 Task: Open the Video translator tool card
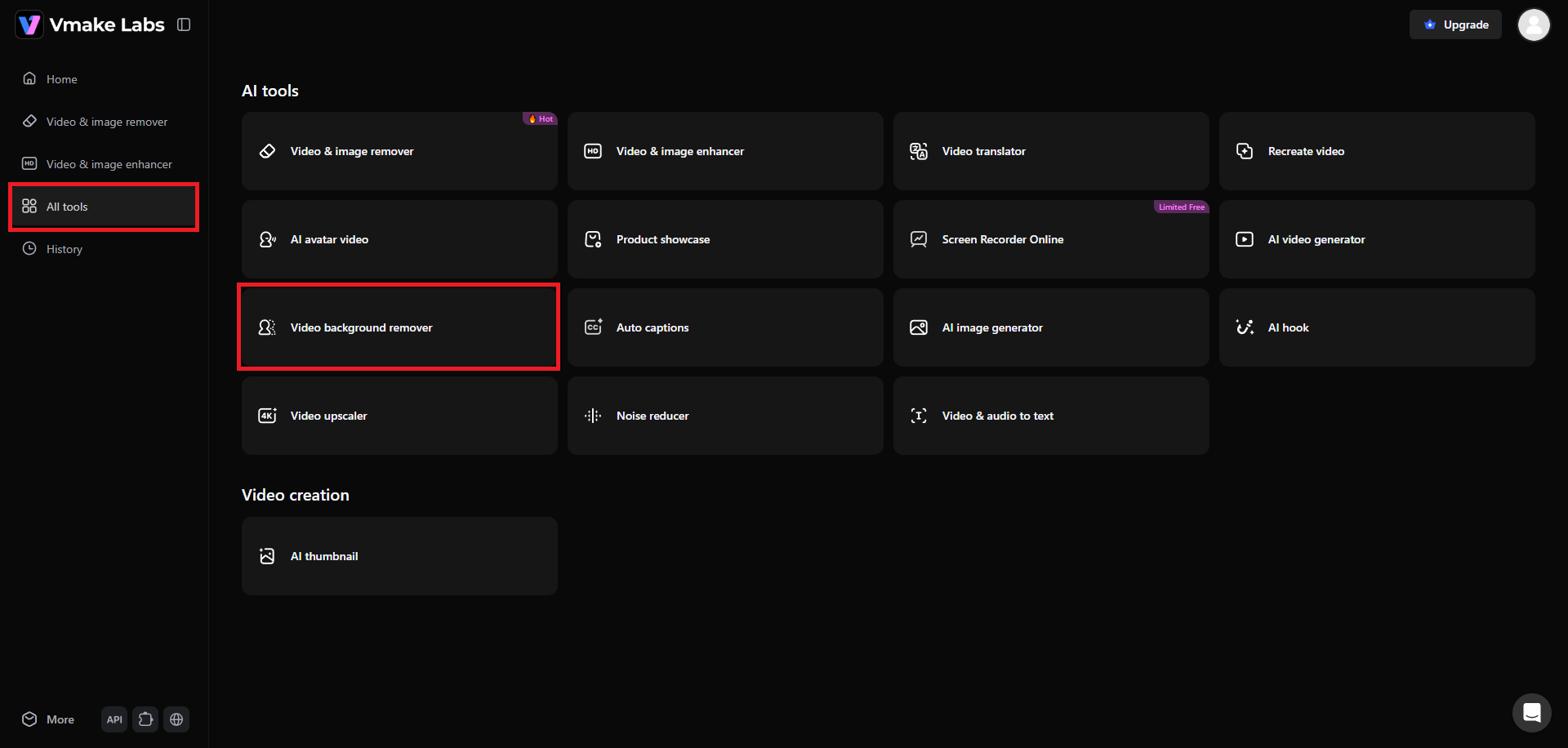(1051, 151)
